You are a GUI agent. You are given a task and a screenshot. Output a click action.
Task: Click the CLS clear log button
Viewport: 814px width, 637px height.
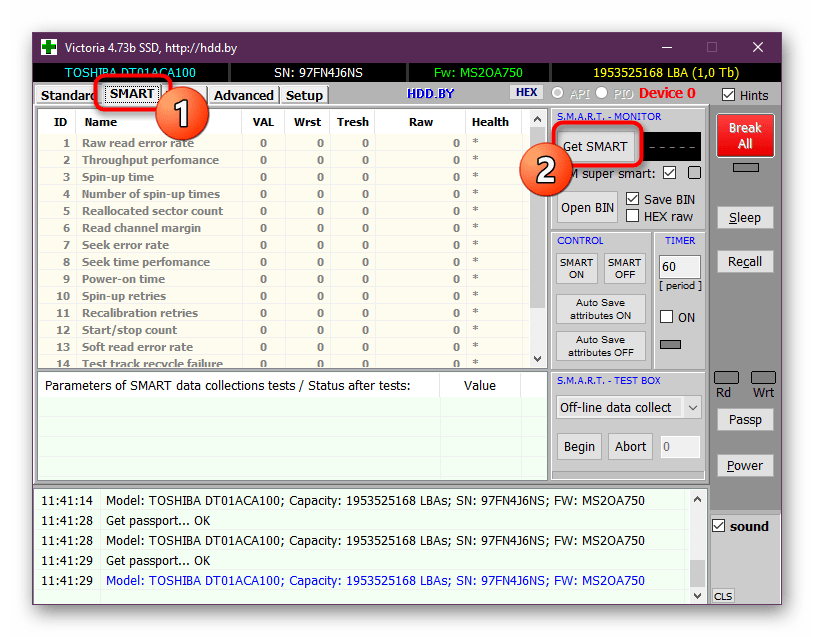click(723, 596)
